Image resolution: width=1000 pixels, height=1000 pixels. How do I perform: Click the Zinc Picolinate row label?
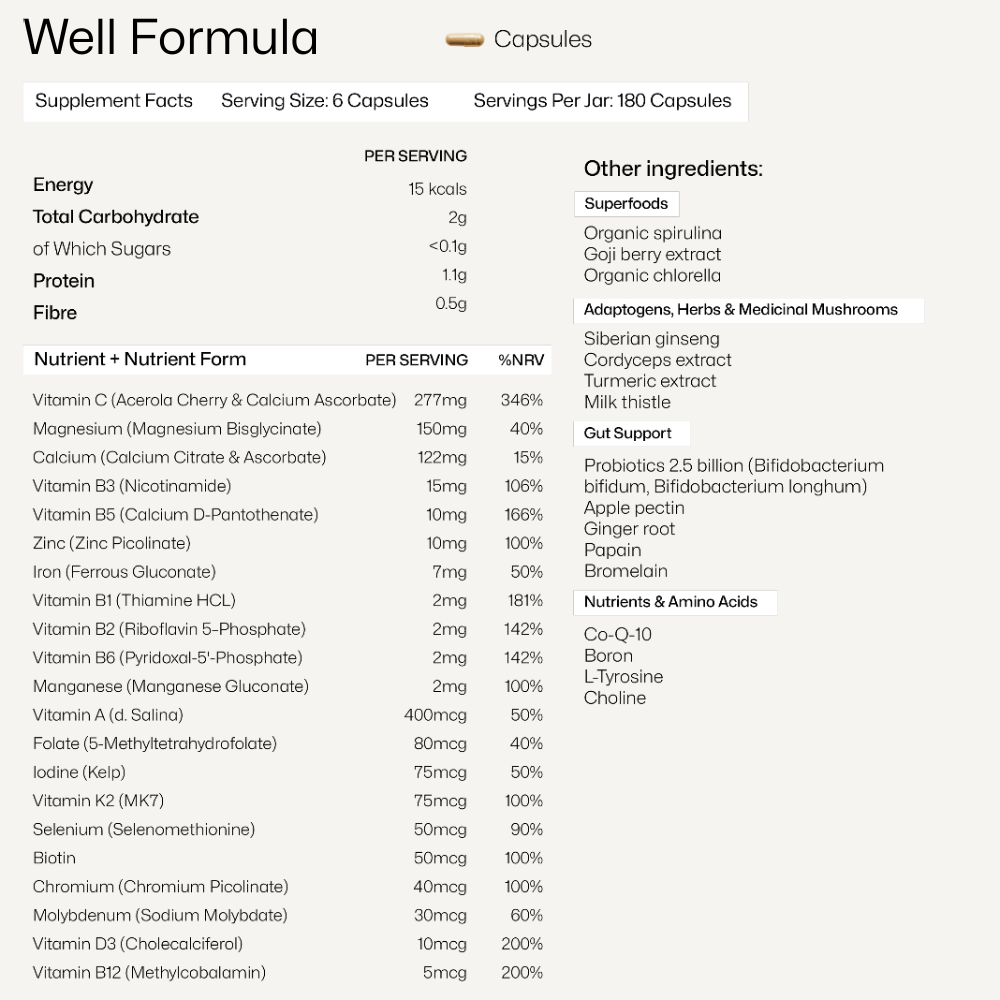(x=111, y=543)
